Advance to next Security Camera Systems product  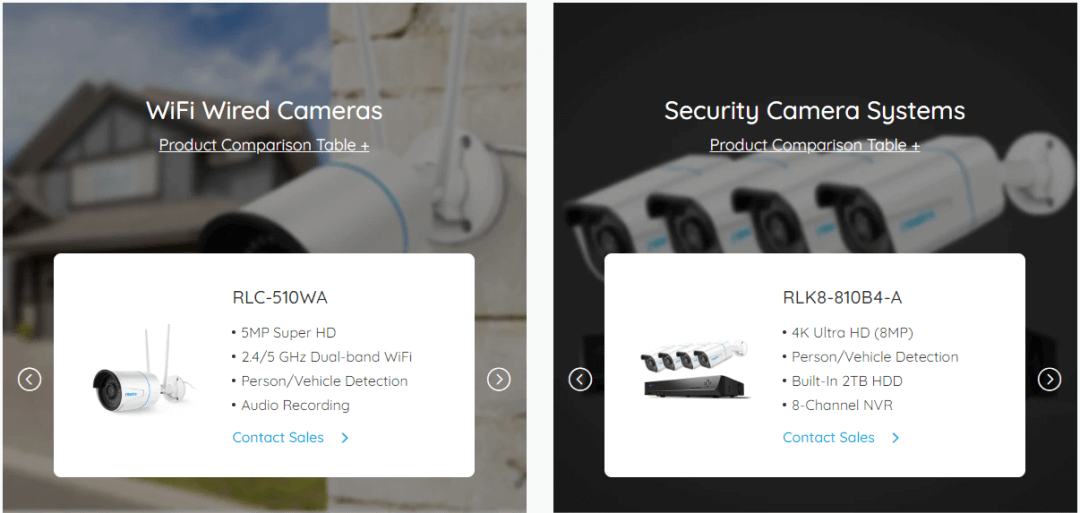[1049, 379]
